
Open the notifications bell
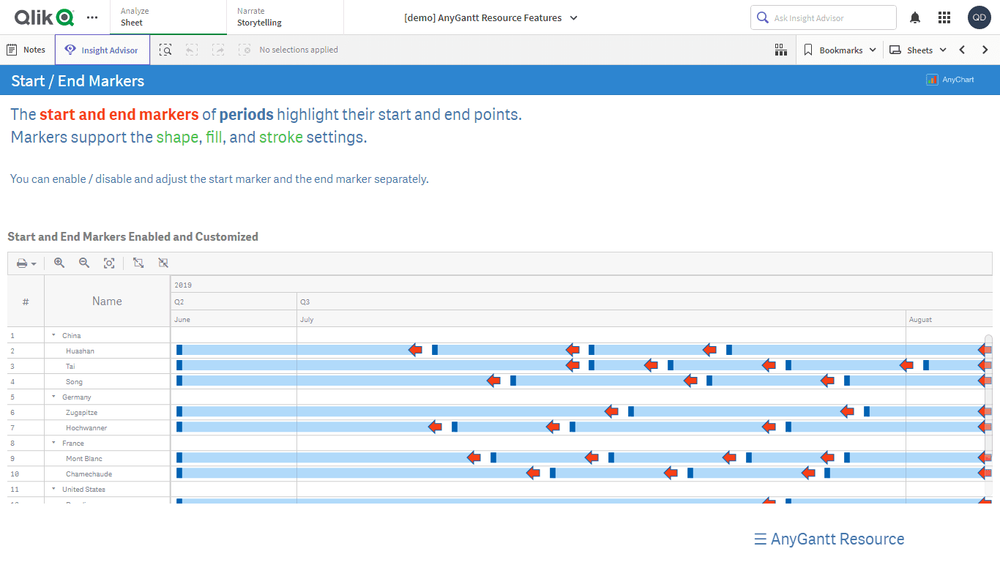[x=915, y=18]
